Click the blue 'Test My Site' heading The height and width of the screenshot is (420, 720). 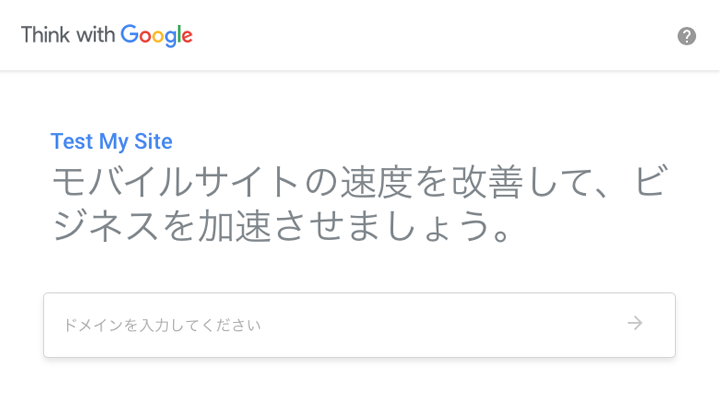112,141
